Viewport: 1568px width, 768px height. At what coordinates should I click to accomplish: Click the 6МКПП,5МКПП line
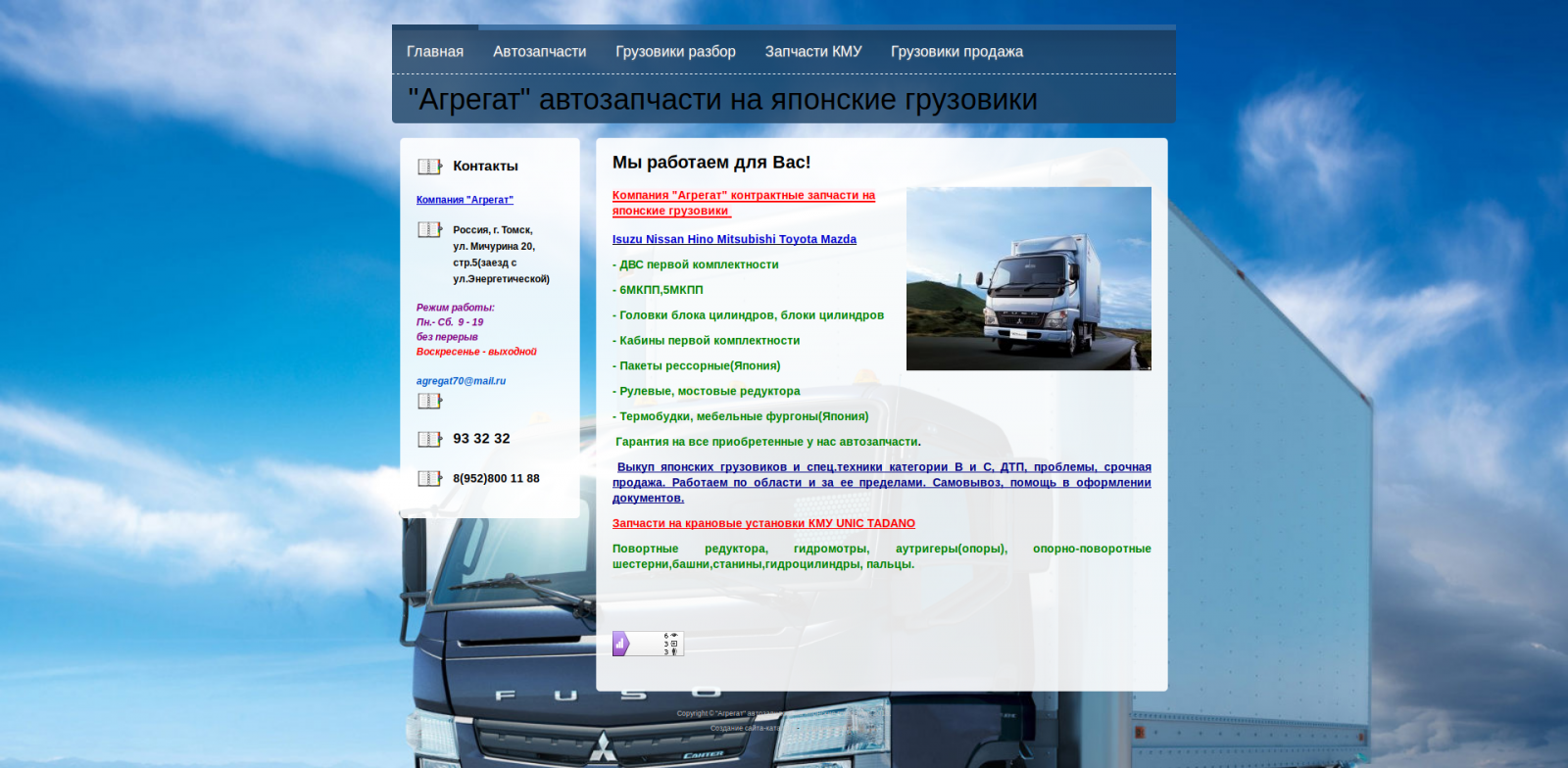pos(658,290)
